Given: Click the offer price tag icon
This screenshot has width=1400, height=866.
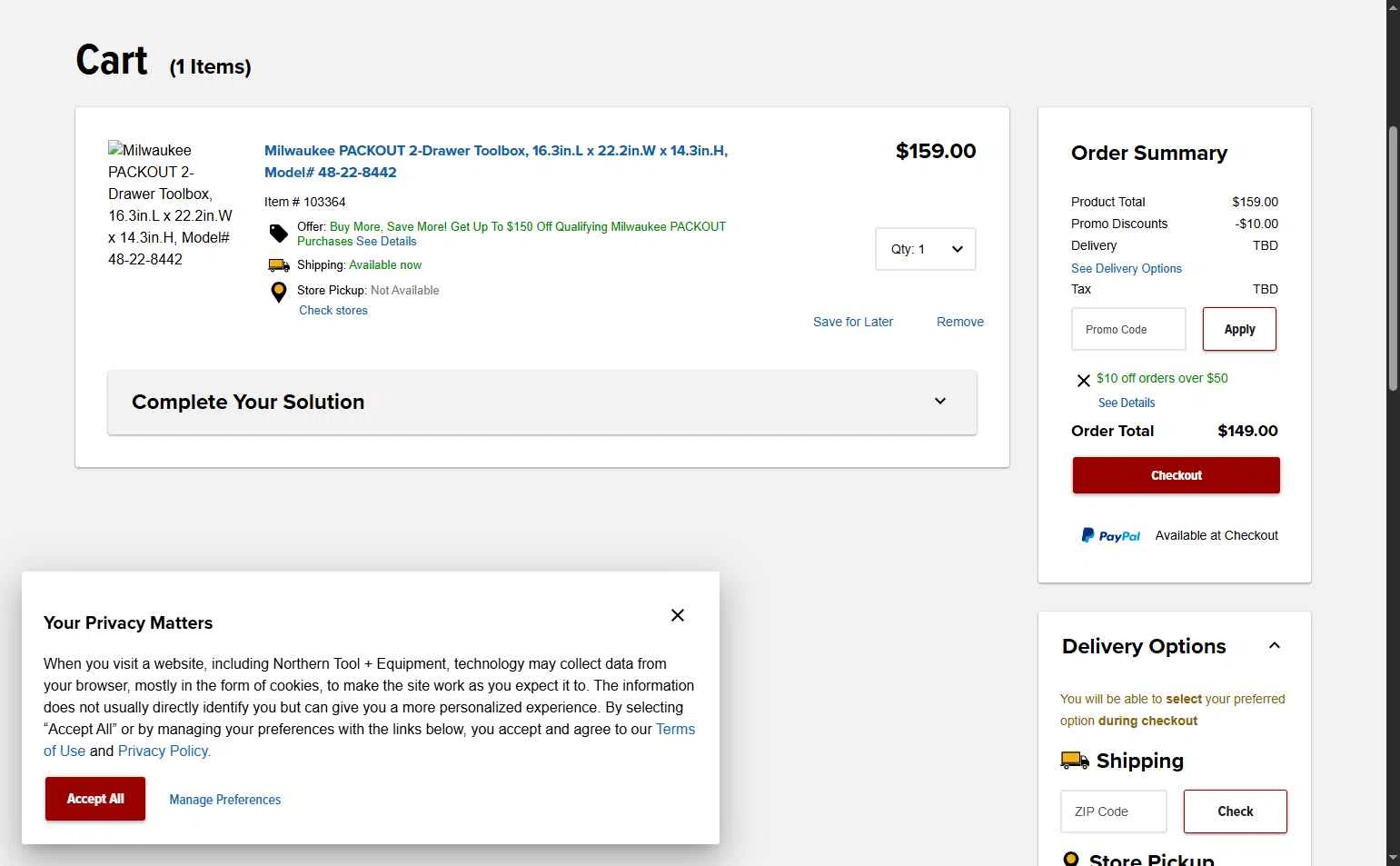Looking at the screenshot, I should point(279,234).
